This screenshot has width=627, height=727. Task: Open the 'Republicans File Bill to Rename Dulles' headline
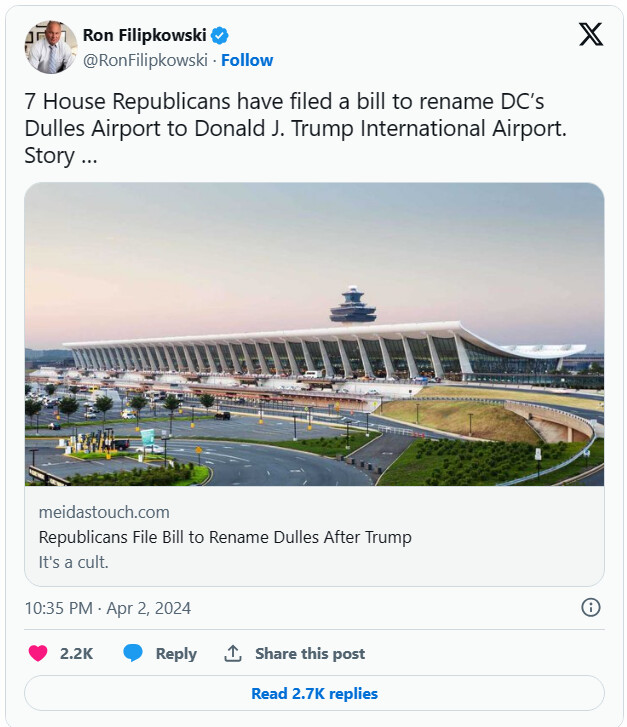(x=225, y=537)
